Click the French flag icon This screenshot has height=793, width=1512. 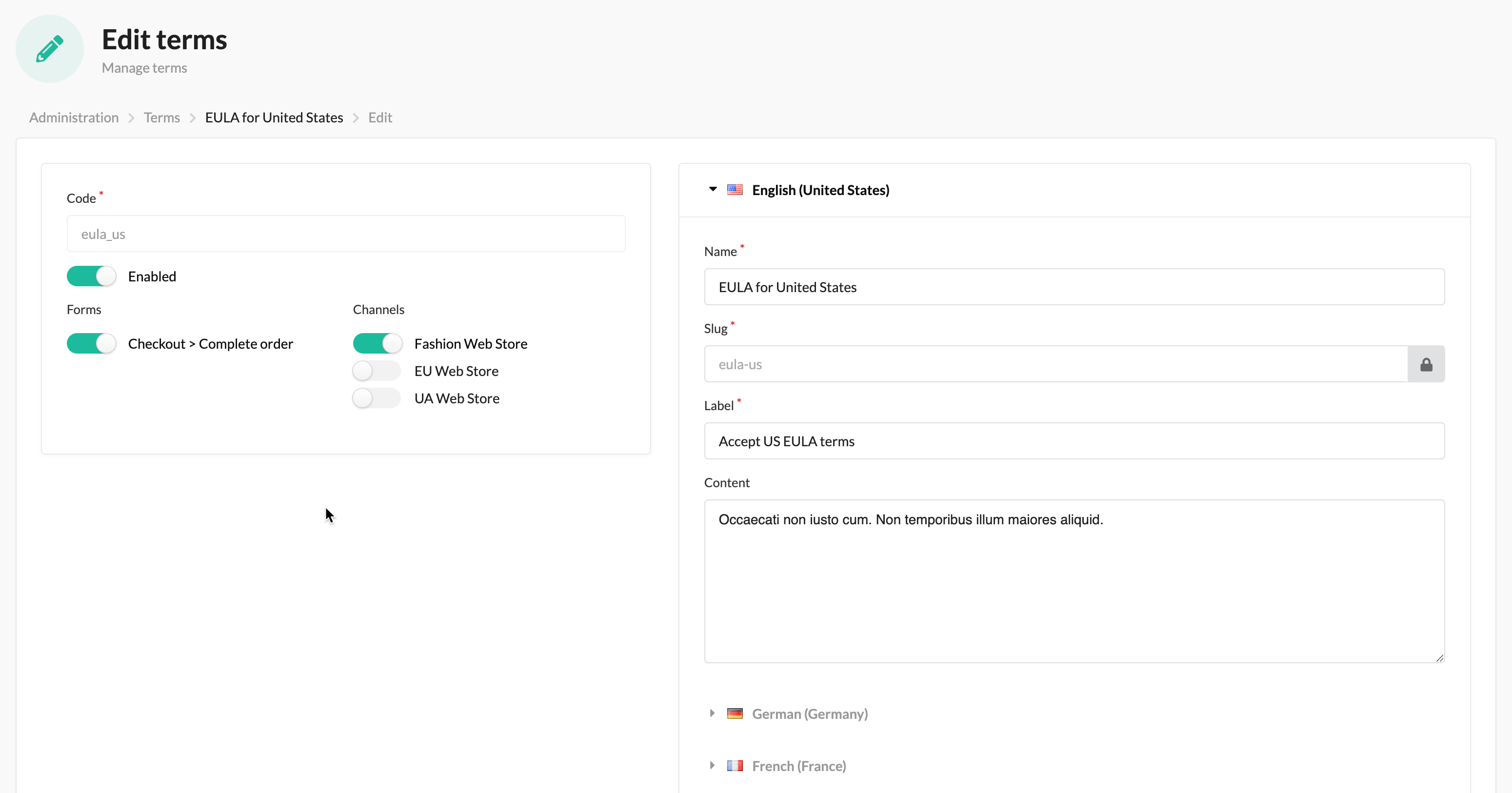[734, 766]
